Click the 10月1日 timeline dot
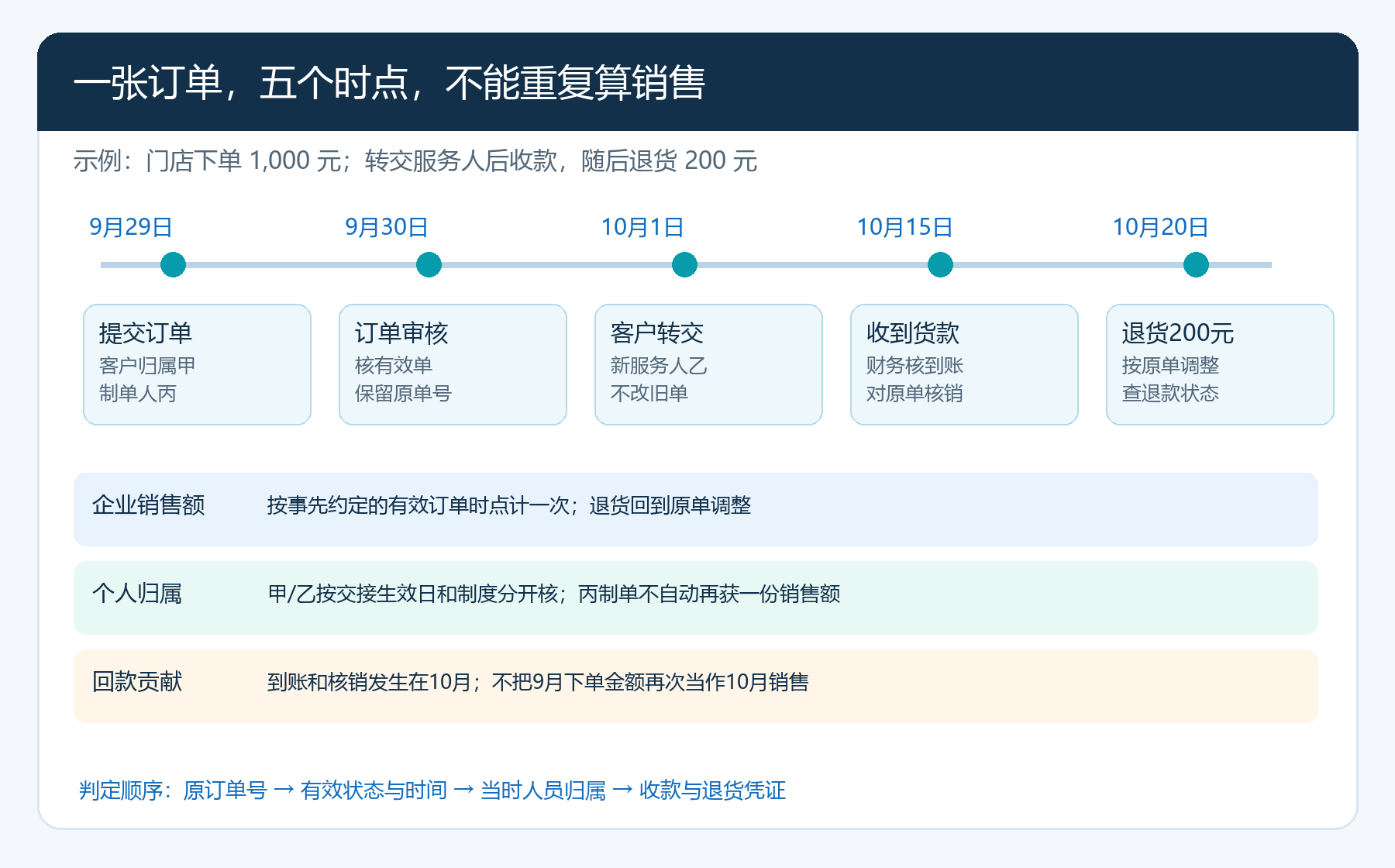This screenshot has height=868, width=1395. tap(684, 264)
